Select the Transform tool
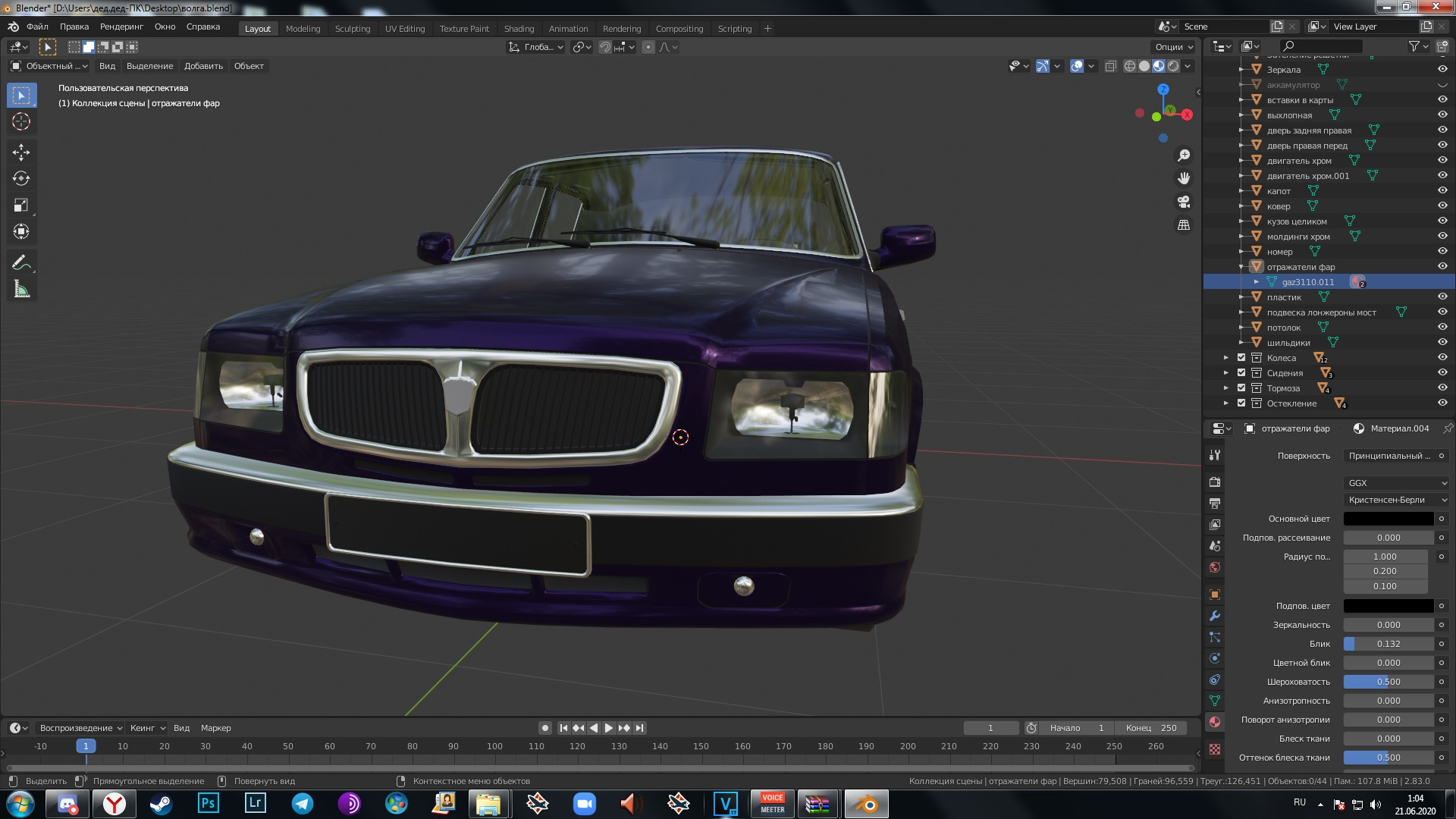1456x819 pixels. click(21, 232)
